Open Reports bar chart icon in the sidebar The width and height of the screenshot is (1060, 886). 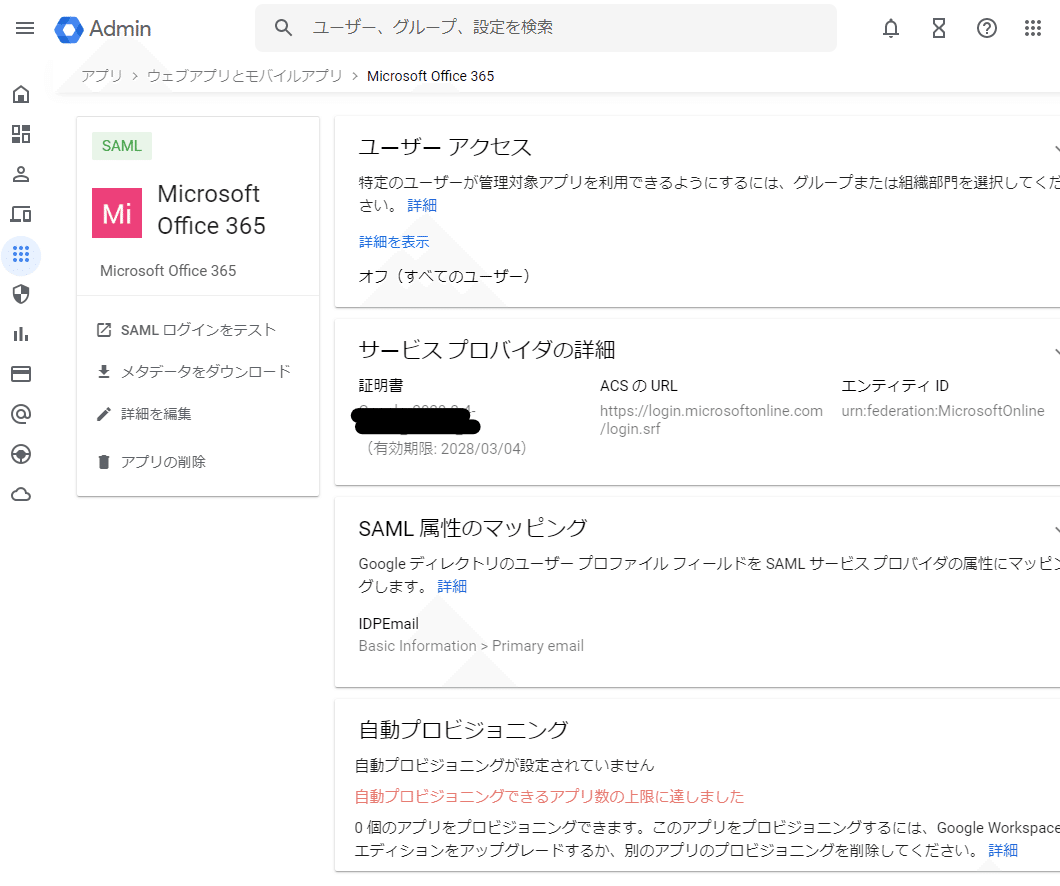[21, 335]
